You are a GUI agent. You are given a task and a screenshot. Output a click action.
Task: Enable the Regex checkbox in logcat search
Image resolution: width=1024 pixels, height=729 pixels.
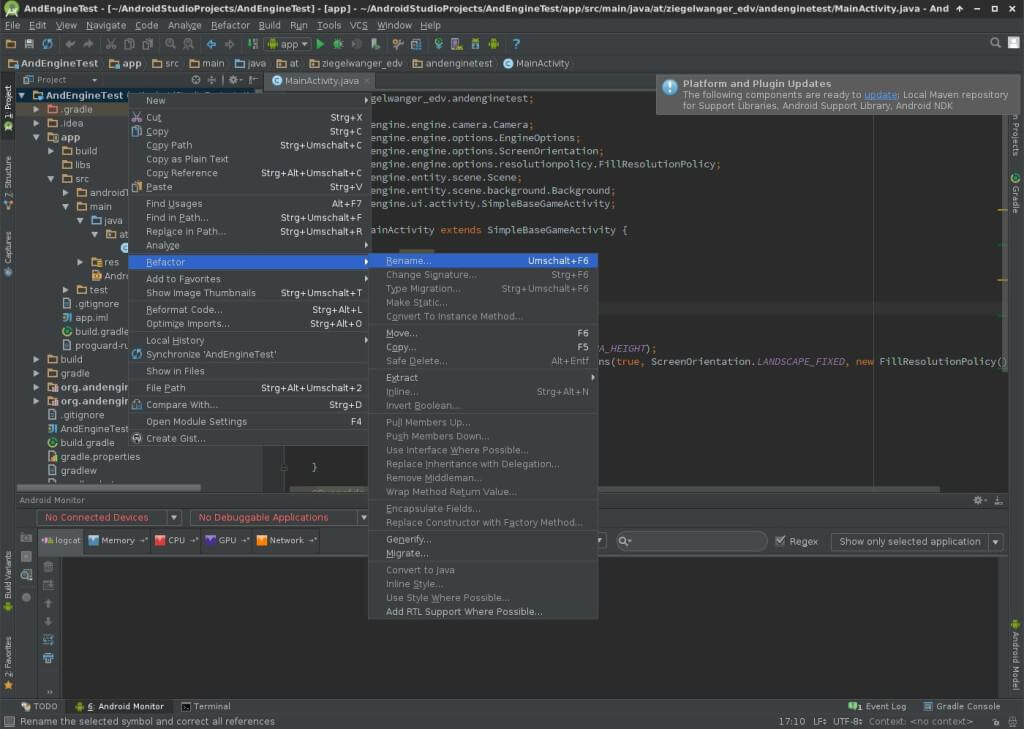pos(779,541)
